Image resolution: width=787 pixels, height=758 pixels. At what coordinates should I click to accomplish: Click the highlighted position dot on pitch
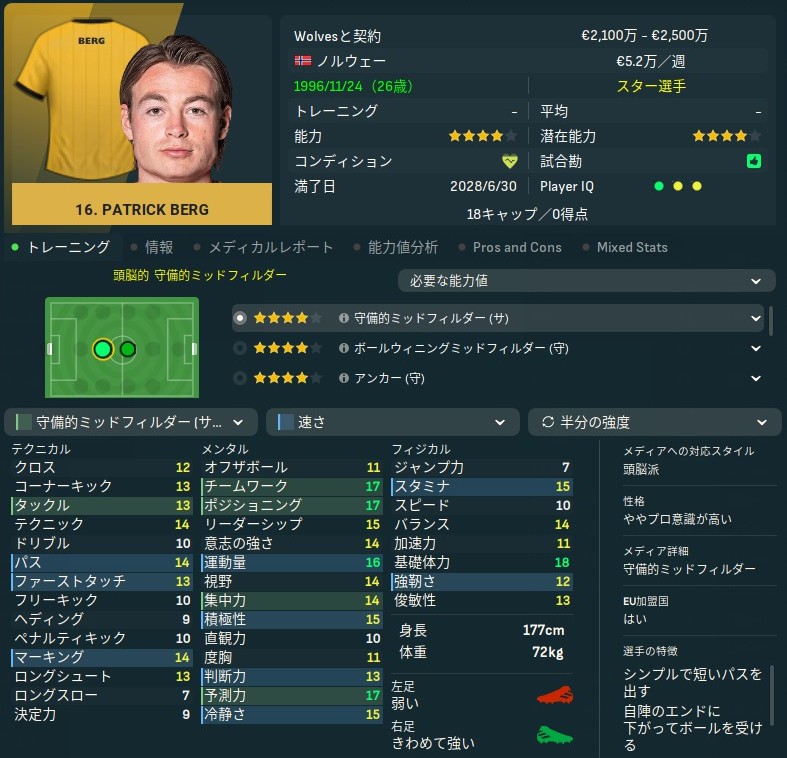(x=103, y=349)
